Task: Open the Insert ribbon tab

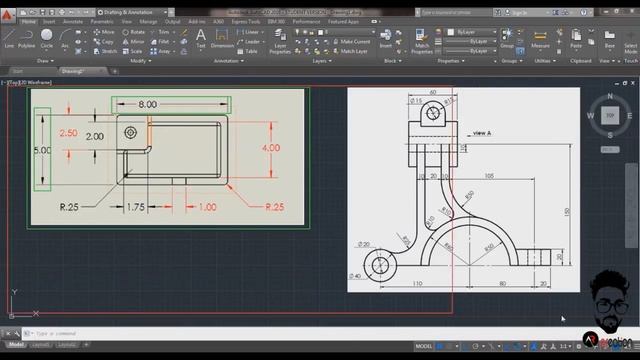Action: 49,21
